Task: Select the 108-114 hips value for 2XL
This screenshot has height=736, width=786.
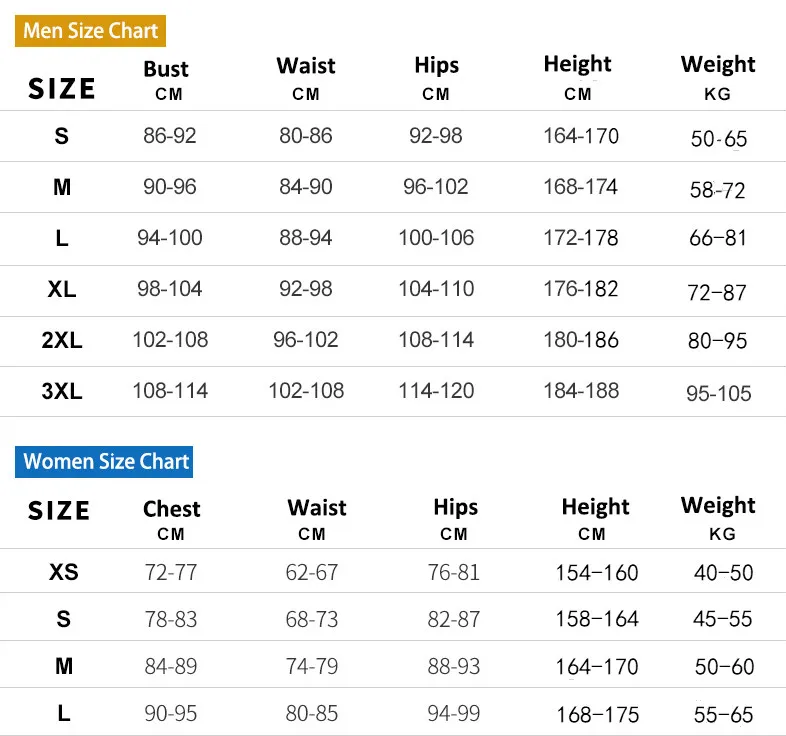Action: coord(436,339)
